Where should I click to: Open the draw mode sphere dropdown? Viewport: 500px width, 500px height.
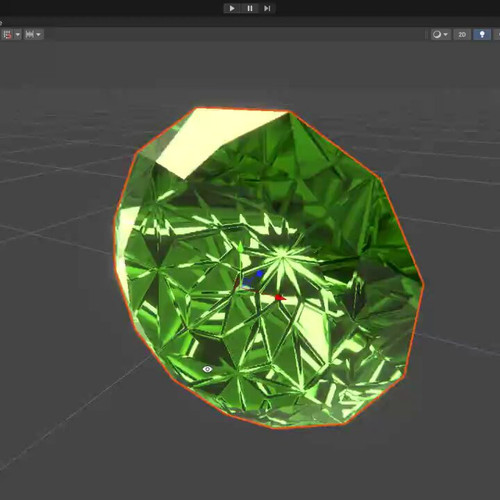click(440, 34)
